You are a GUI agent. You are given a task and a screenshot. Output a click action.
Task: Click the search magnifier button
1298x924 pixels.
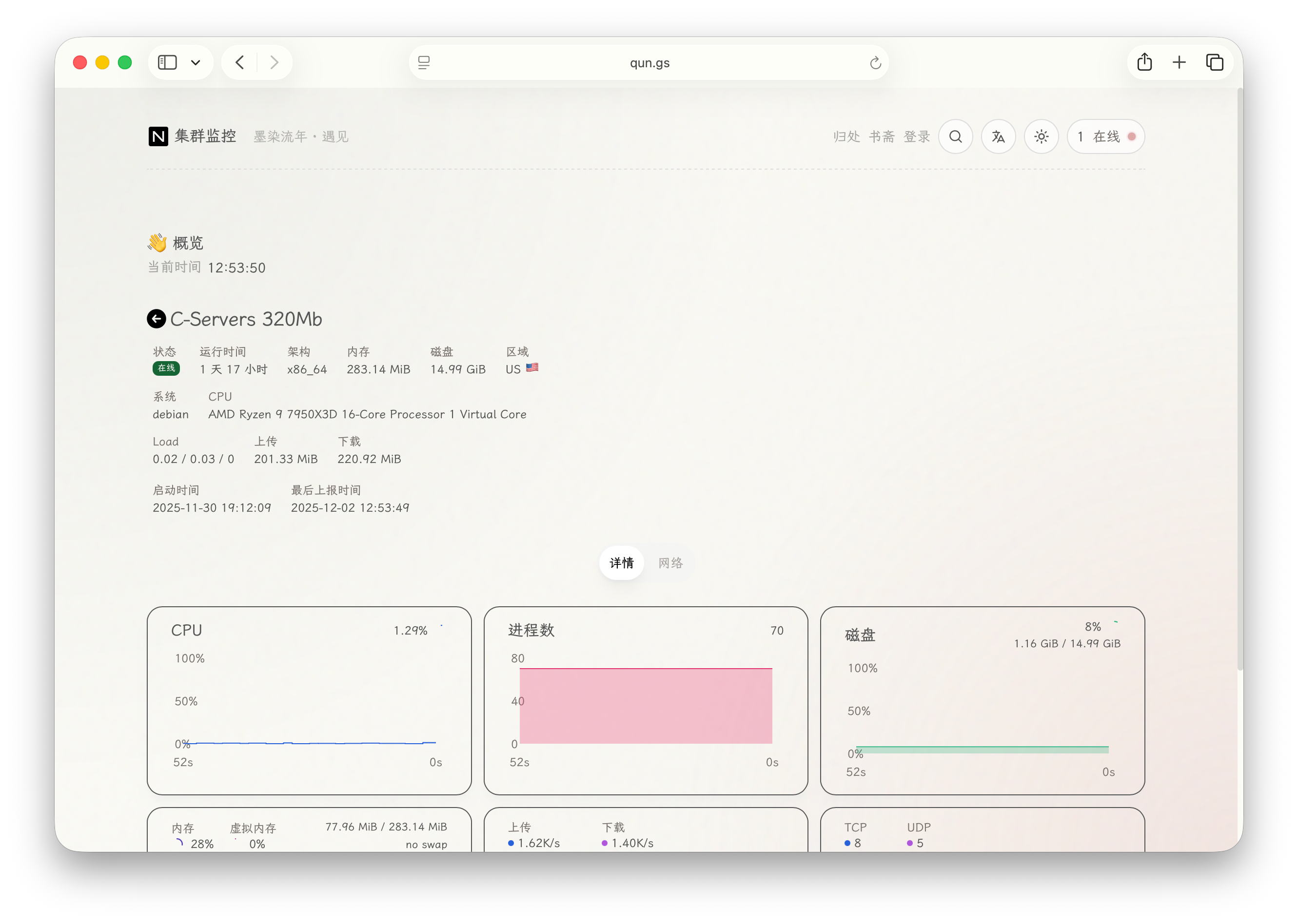coord(955,136)
